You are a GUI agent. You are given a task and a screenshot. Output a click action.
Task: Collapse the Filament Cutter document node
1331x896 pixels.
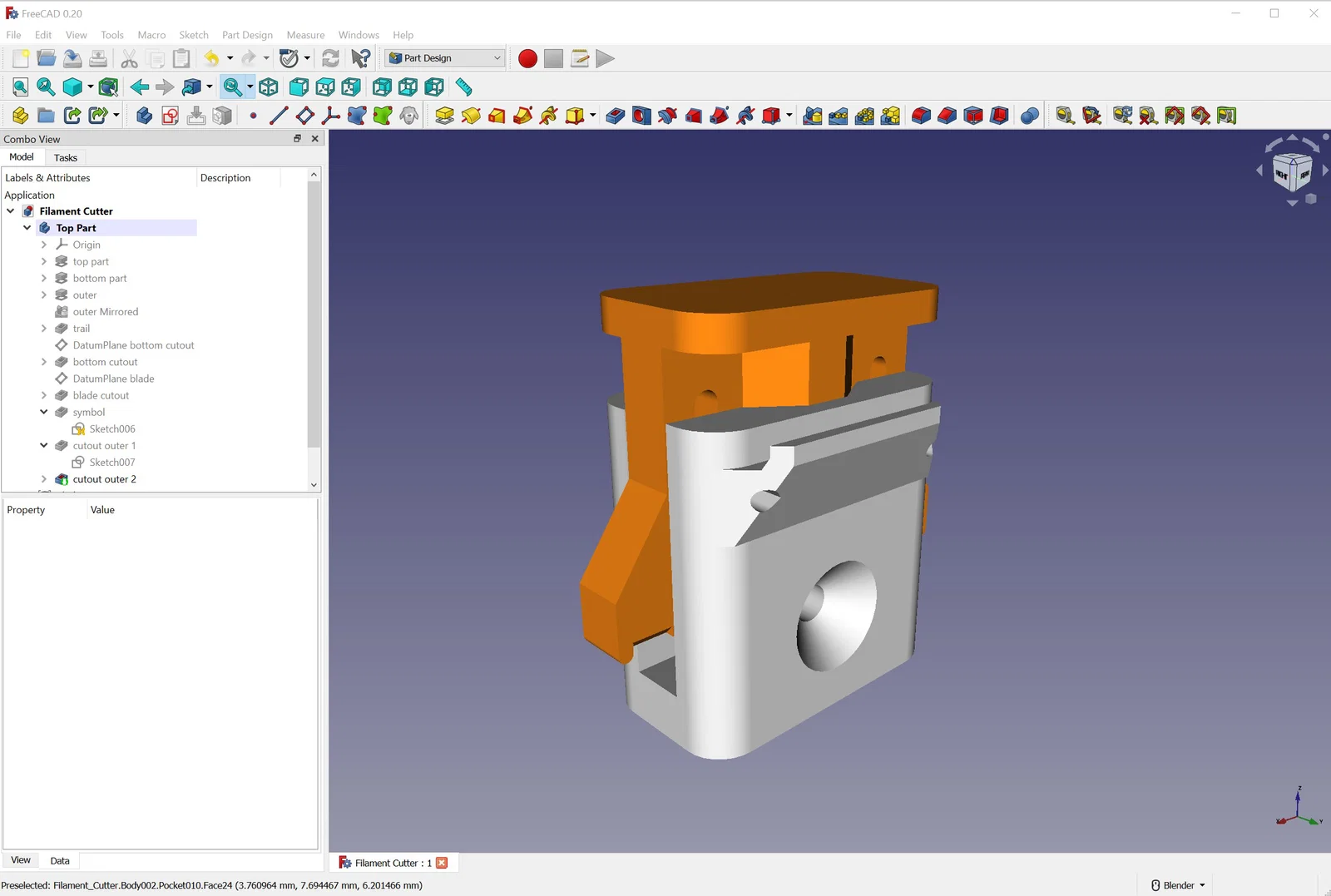[11, 211]
